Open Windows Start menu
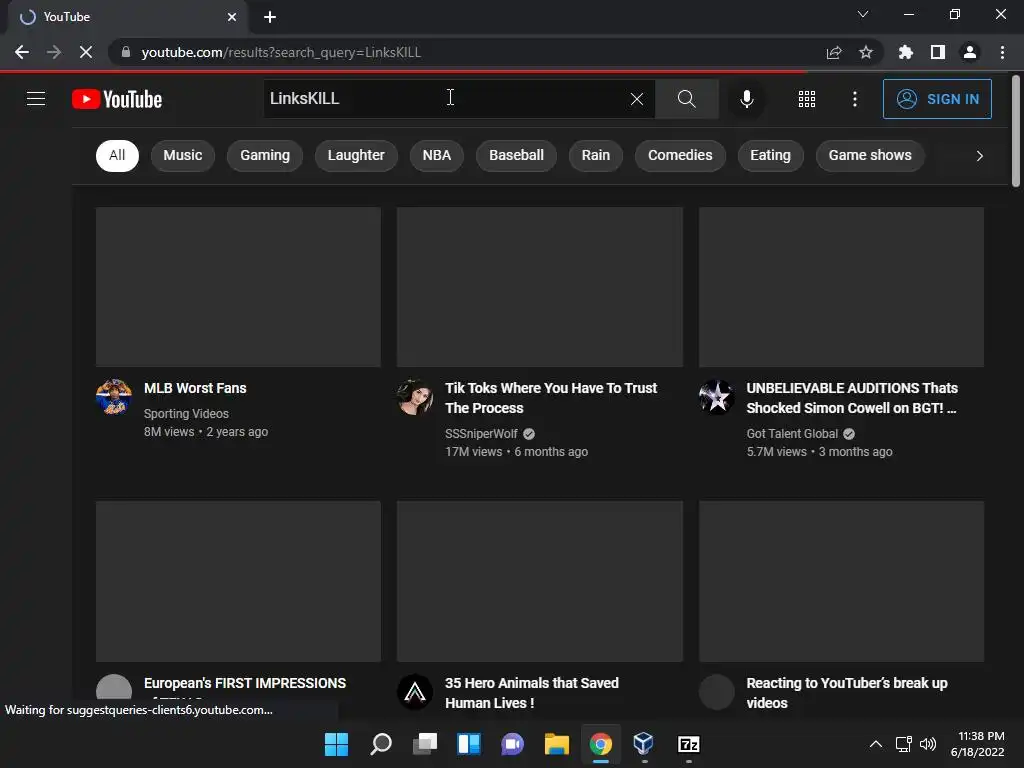The width and height of the screenshot is (1024, 768). point(336,744)
